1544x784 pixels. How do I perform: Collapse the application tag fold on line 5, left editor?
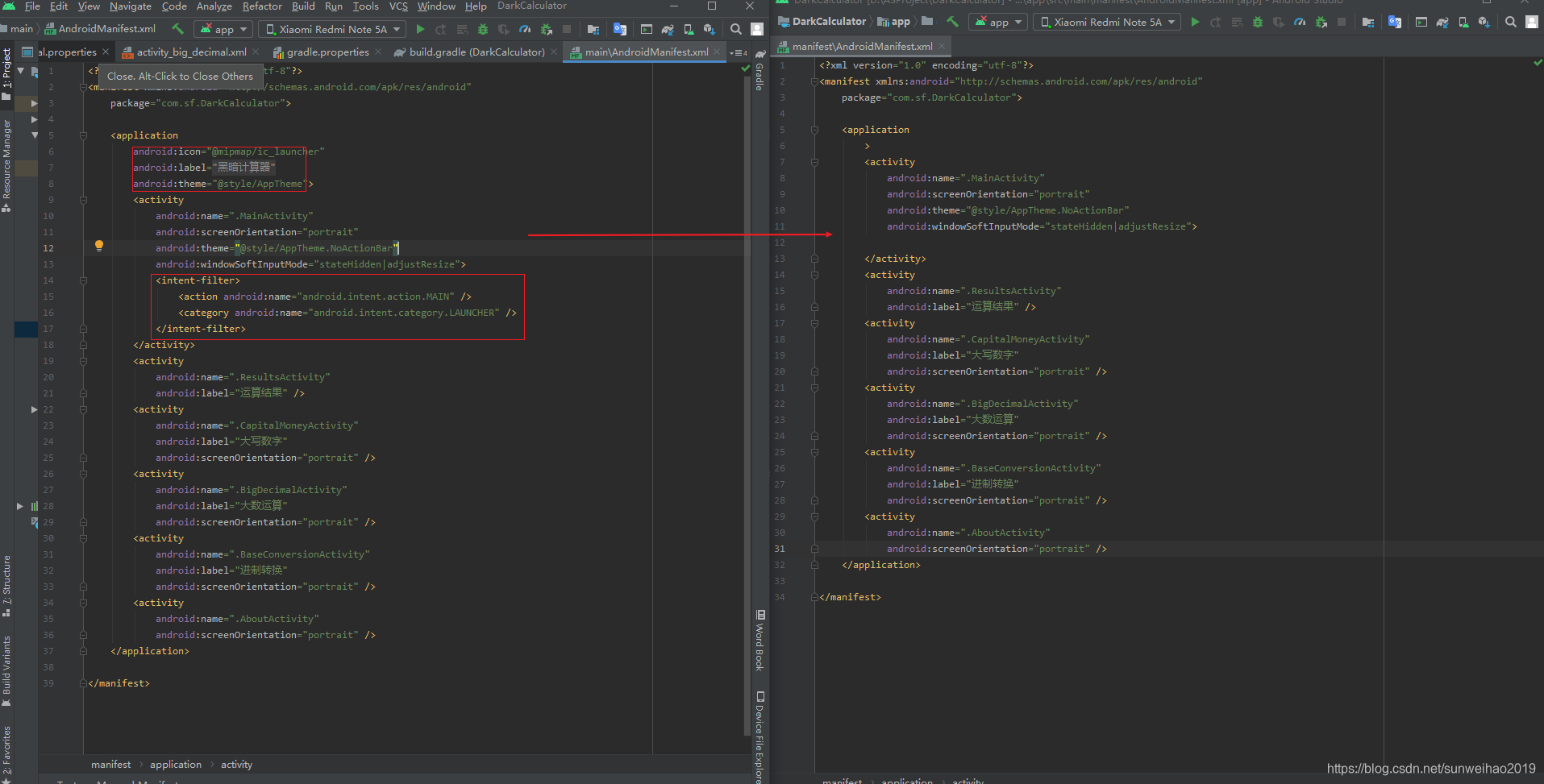pyautogui.click(x=83, y=135)
